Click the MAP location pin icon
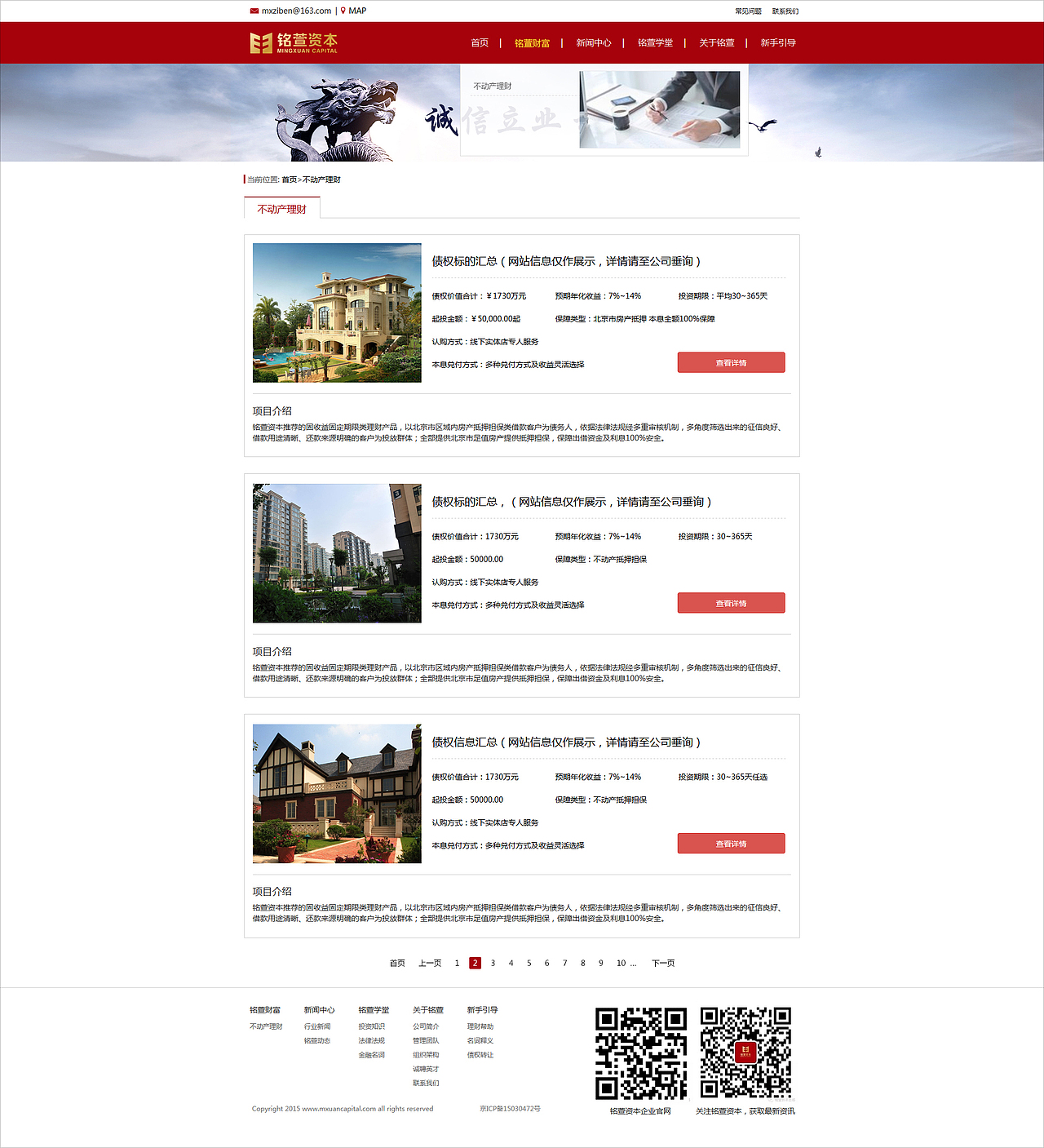1044x1148 pixels. coord(343,11)
